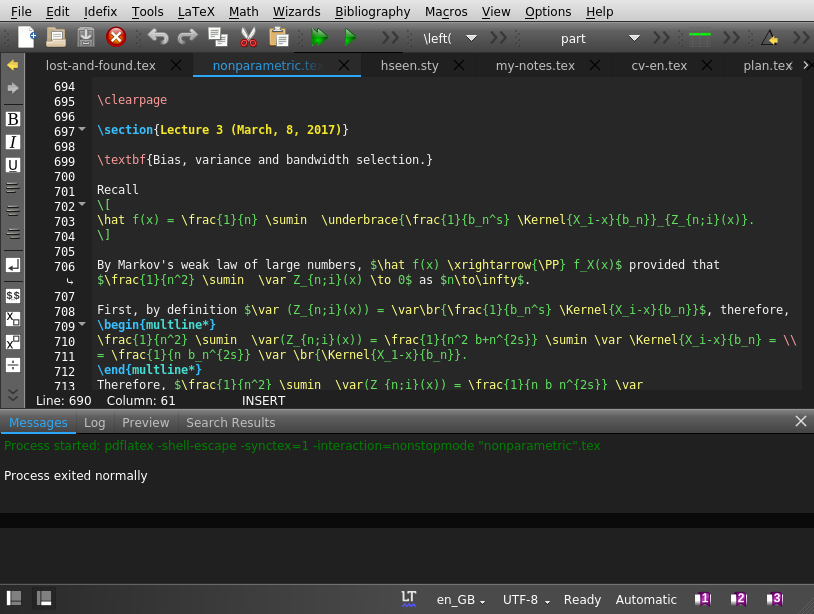Undo the last edit

tap(158, 37)
